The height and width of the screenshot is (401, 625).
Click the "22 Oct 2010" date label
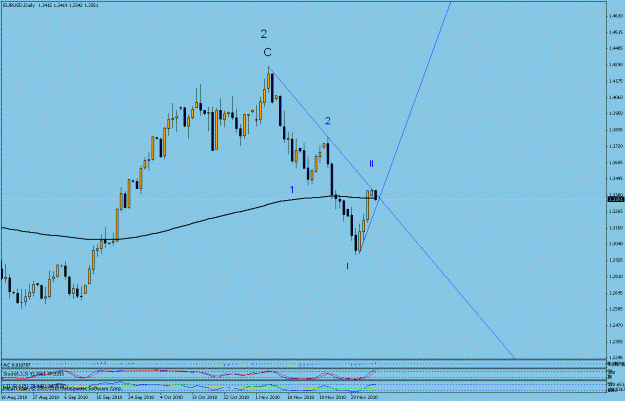click(237, 397)
